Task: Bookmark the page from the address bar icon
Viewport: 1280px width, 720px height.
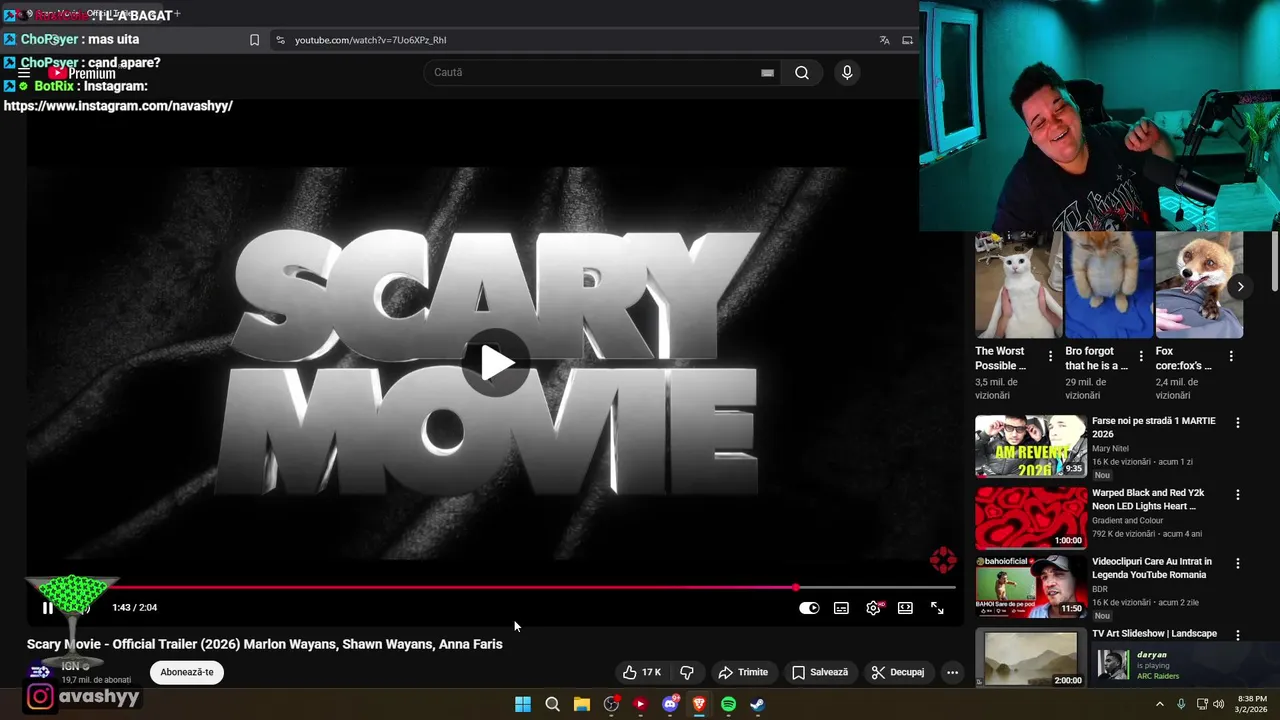Action: tap(254, 40)
